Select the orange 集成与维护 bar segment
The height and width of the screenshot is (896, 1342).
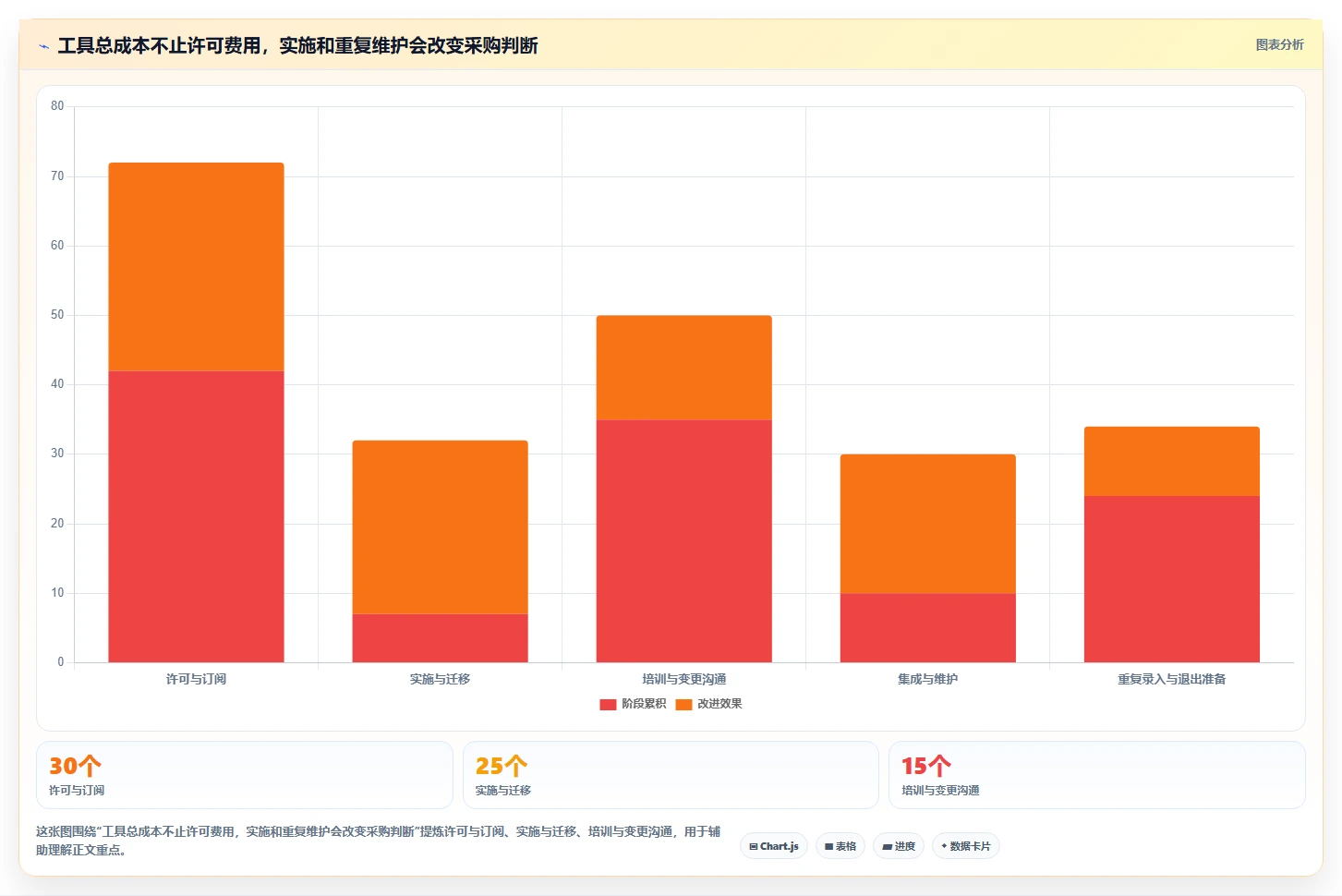pyautogui.click(x=927, y=524)
